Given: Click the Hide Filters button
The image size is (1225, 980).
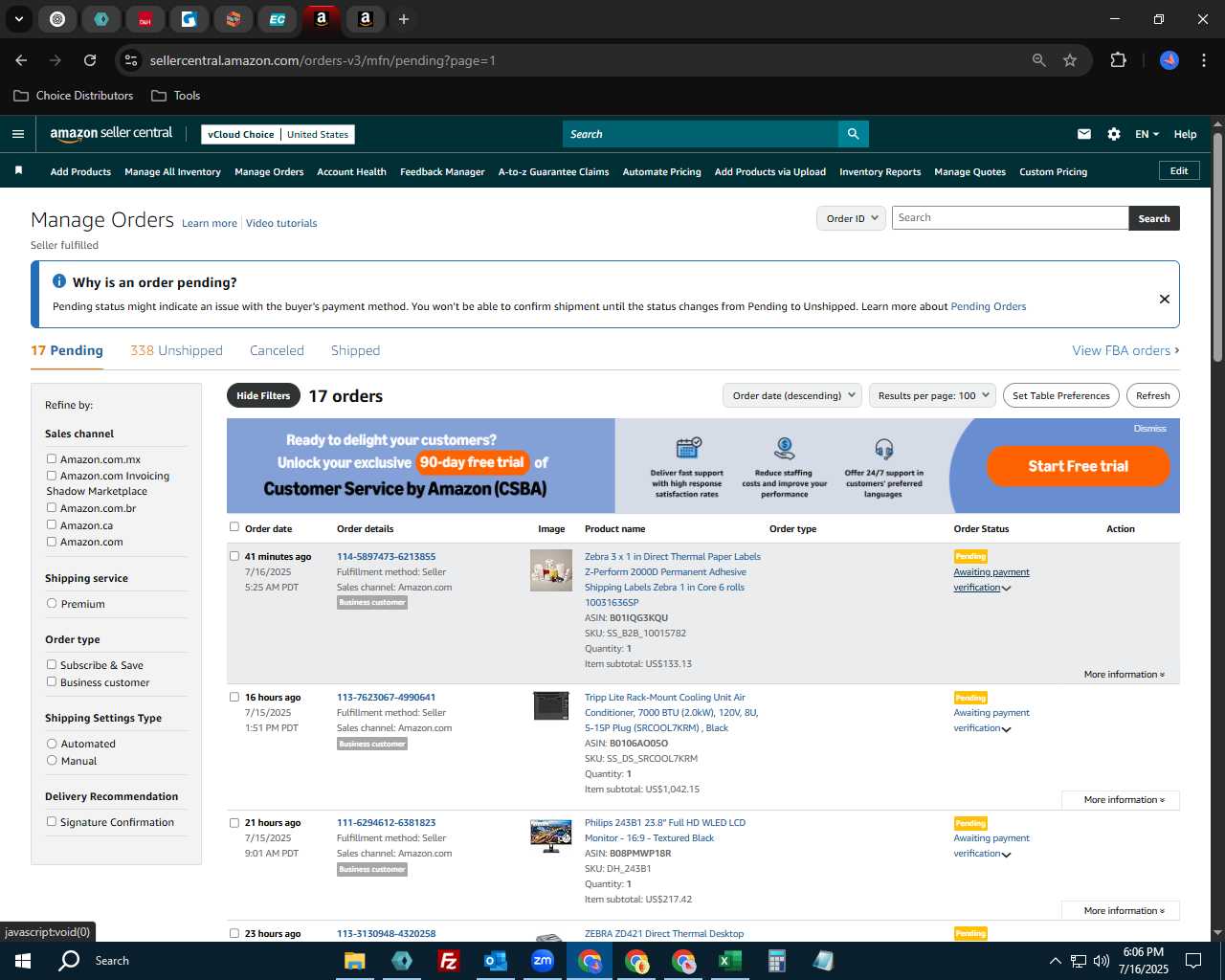Looking at the screenshot, I should coord(263,396).
